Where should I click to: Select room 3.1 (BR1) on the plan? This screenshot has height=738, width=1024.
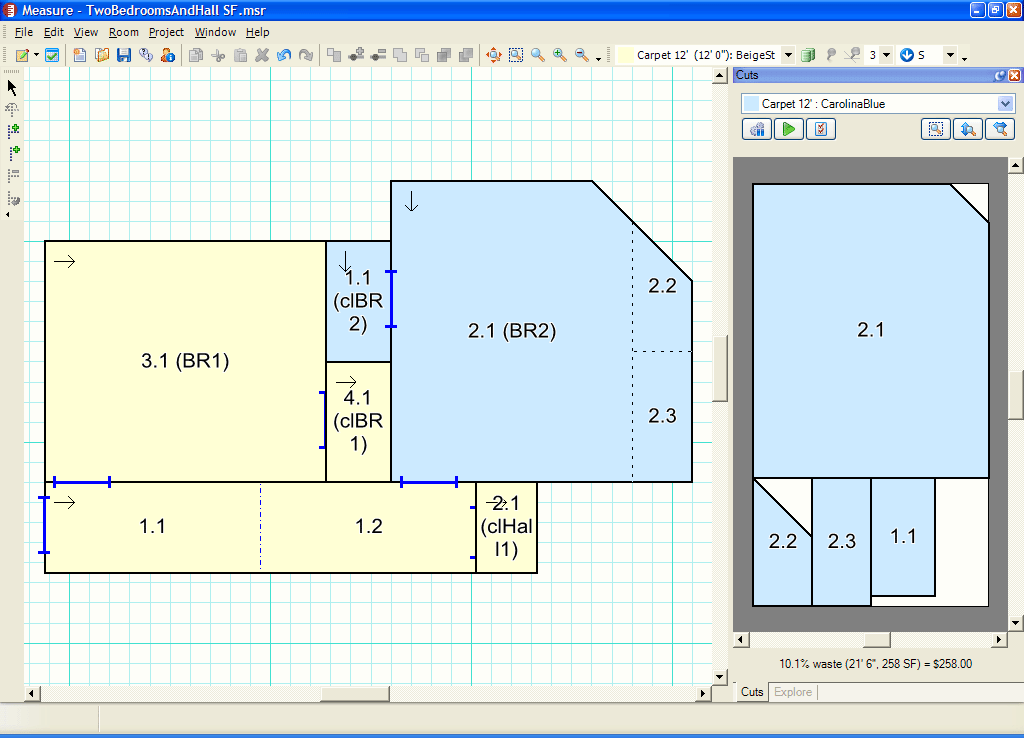[185, 361]
